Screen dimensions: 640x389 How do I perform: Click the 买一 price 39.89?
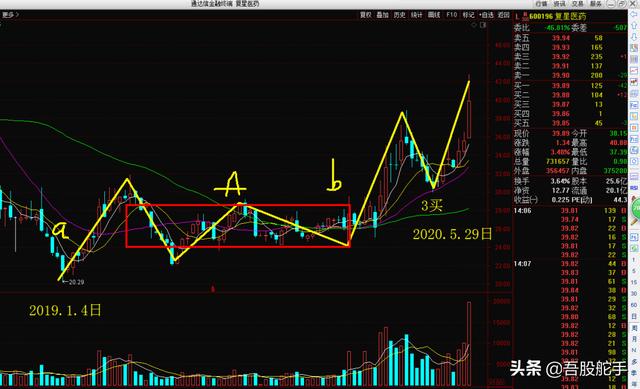click(x=561, y=86)
